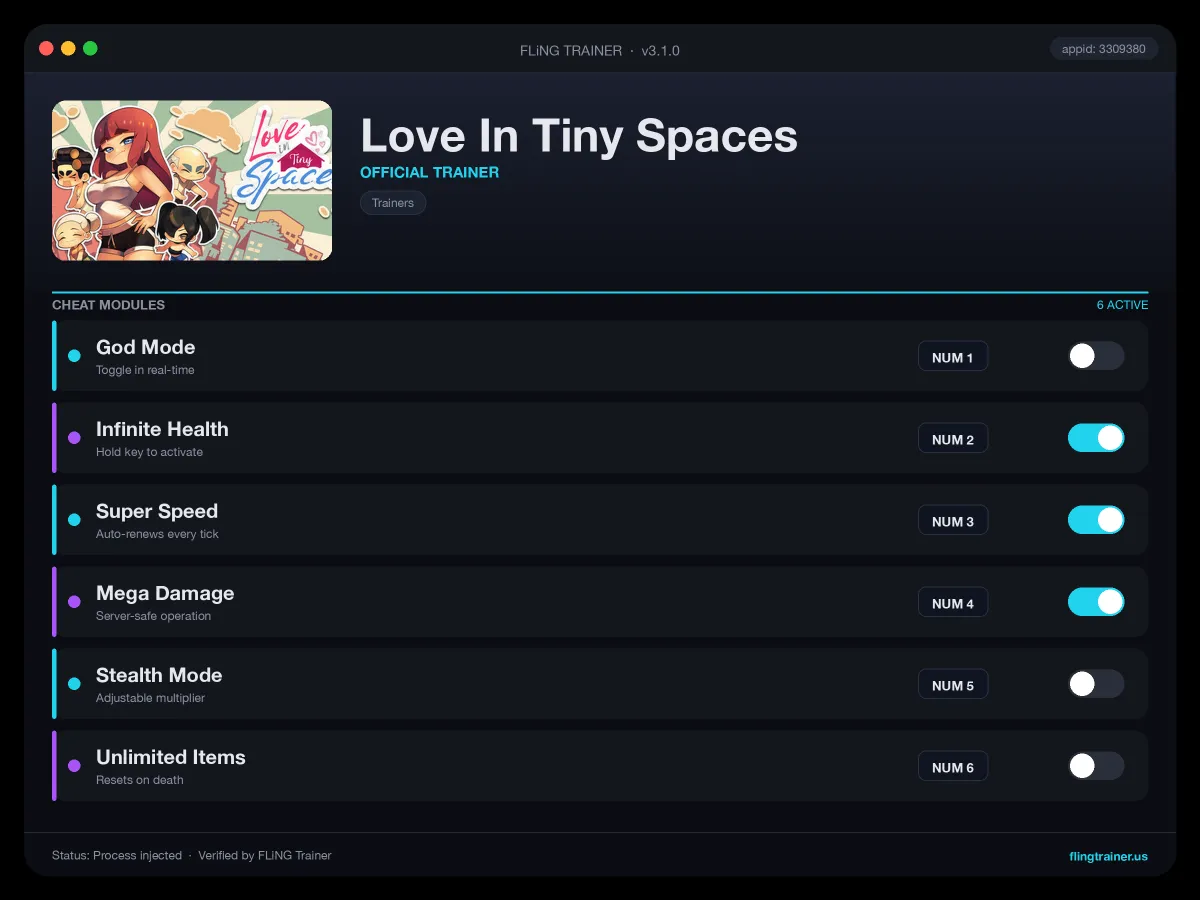The width and height of the screenshot is (1200, 900).
Task: Click the Super Speed cyan dot
Action: [74, 520]
